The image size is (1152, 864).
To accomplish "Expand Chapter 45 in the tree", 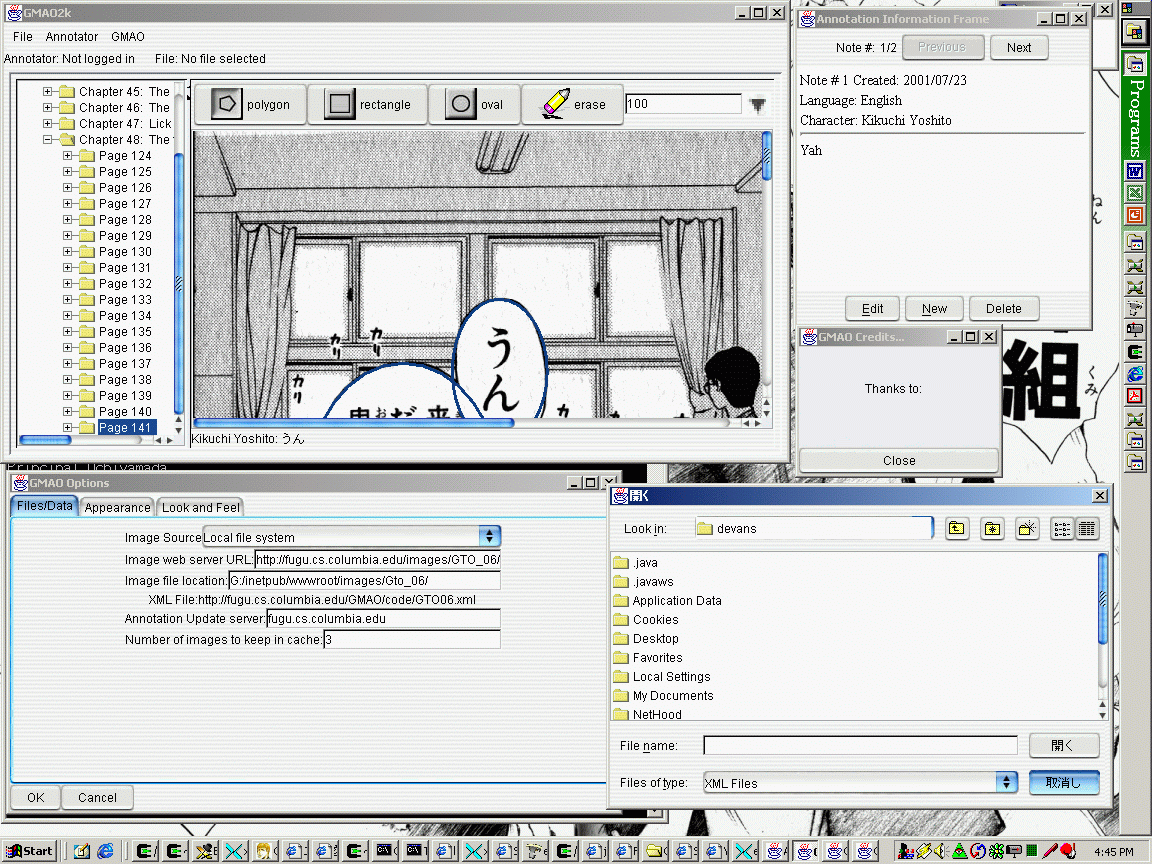I will (x=47, y=92).
